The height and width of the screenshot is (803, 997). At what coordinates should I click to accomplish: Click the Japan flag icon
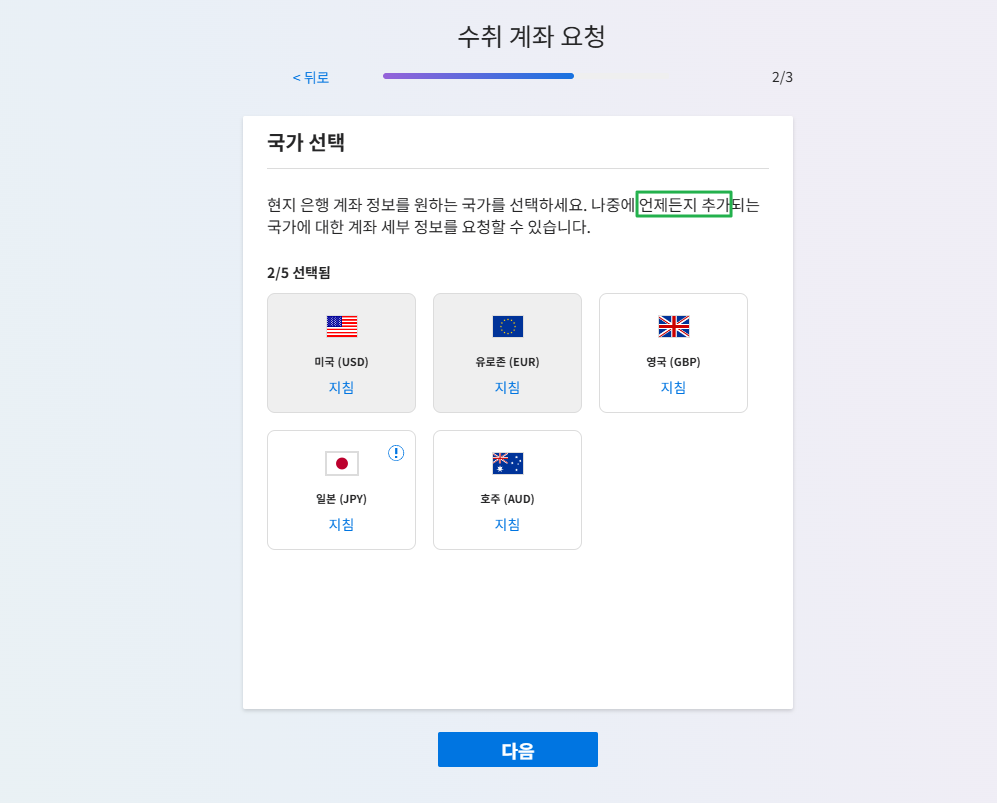(x=341, y=462)
